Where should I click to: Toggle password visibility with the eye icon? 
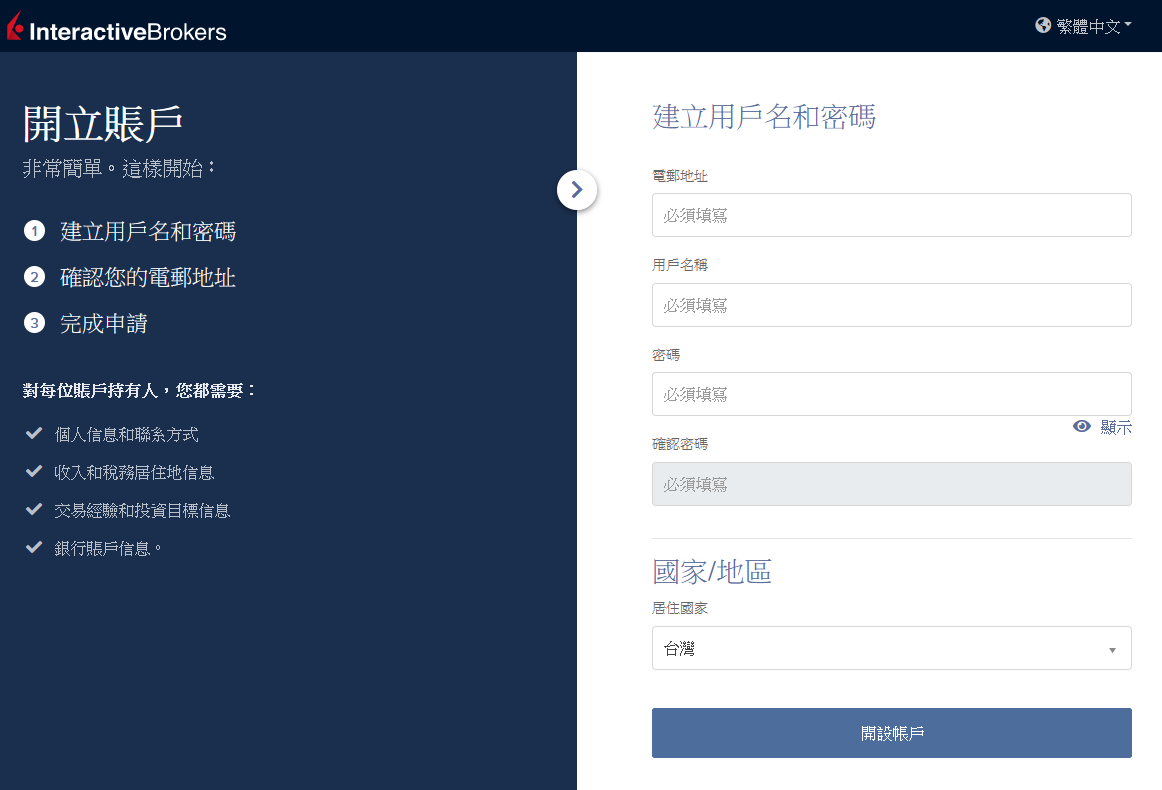(1082, 426)
